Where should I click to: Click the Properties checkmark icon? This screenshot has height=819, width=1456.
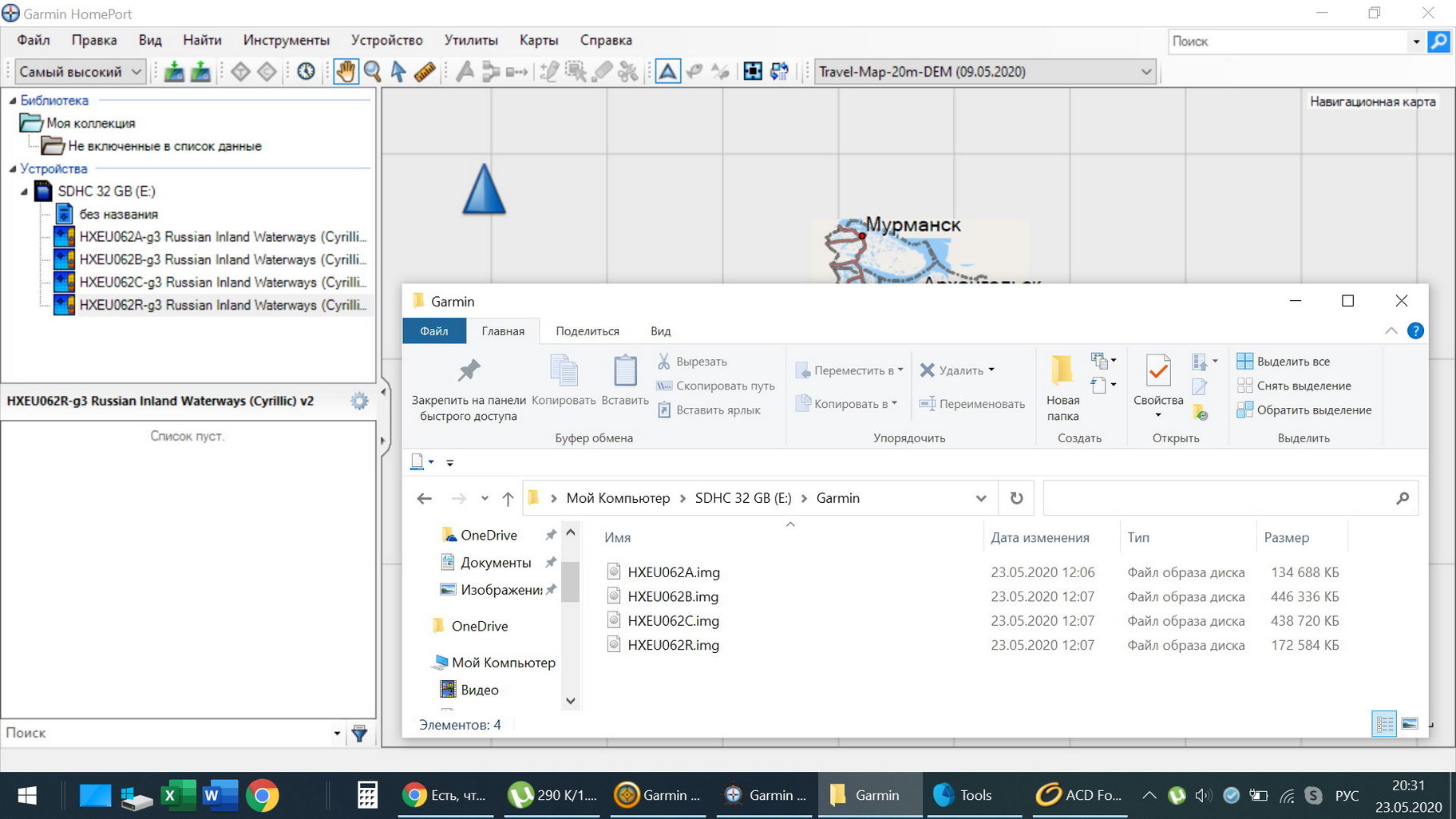(1158, 371)
